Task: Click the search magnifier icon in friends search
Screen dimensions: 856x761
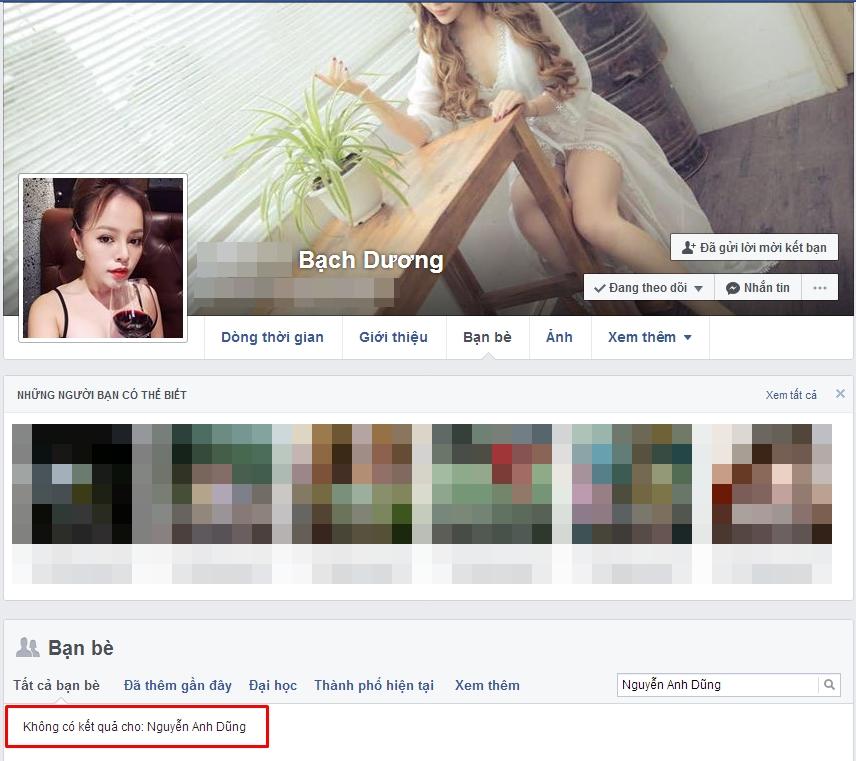Action: click(x=829, y=685)
